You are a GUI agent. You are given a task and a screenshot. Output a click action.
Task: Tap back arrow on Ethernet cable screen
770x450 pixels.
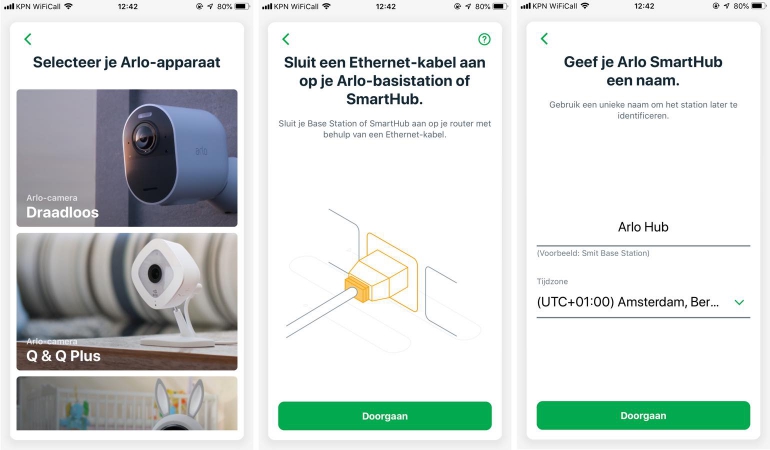[x=286, y=39]
